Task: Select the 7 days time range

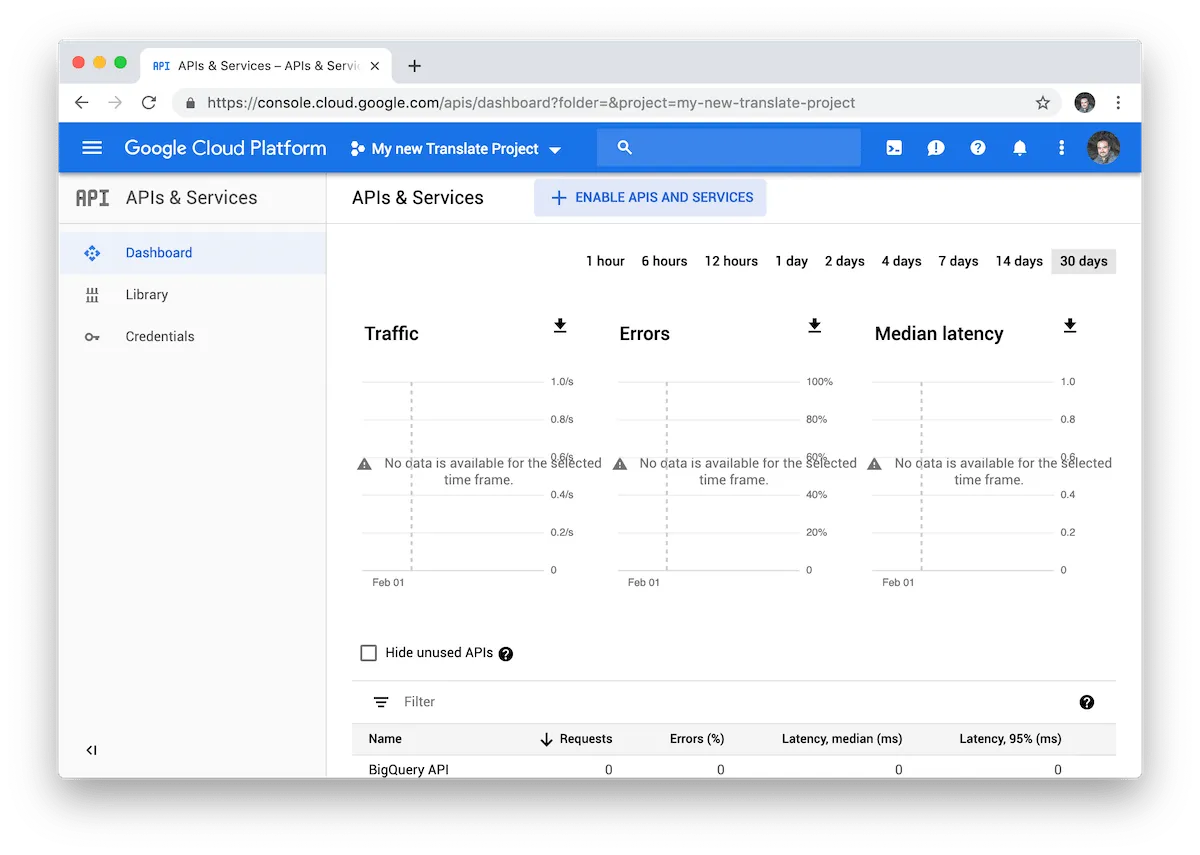Action: (x=958, y=261)
